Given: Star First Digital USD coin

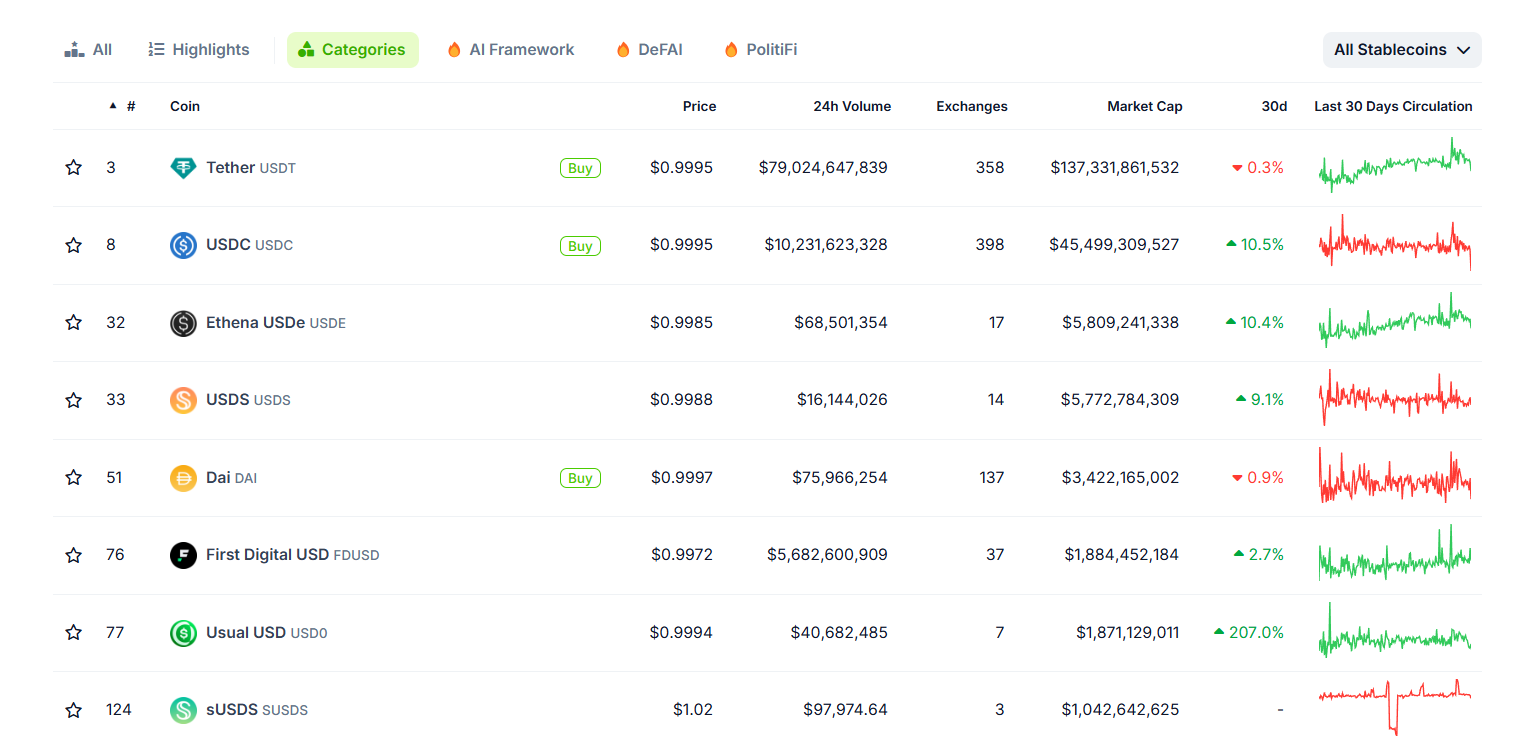Looking at the screenshot, I should [73, 555].
